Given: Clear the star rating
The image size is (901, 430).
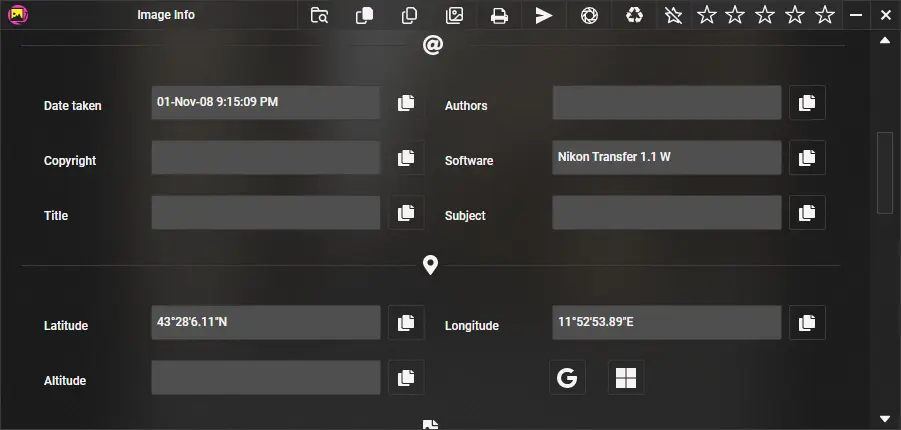Looking at the screenshot, I should [675, 15].
